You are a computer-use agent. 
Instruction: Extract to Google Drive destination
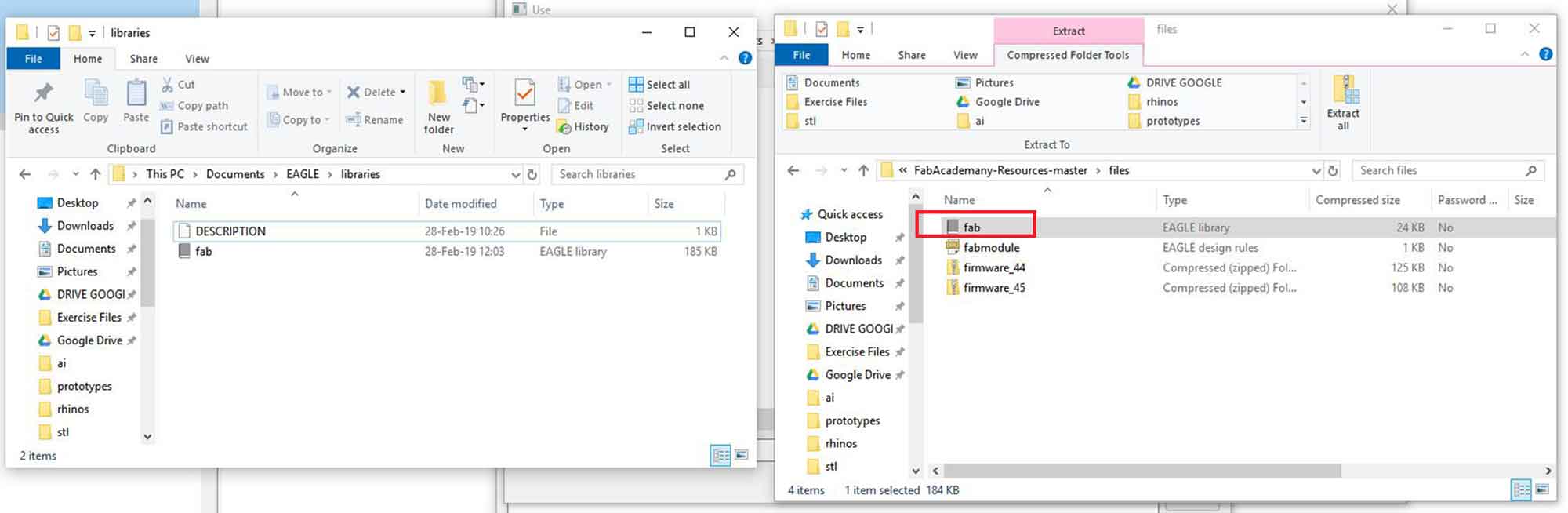pos(997,102)
